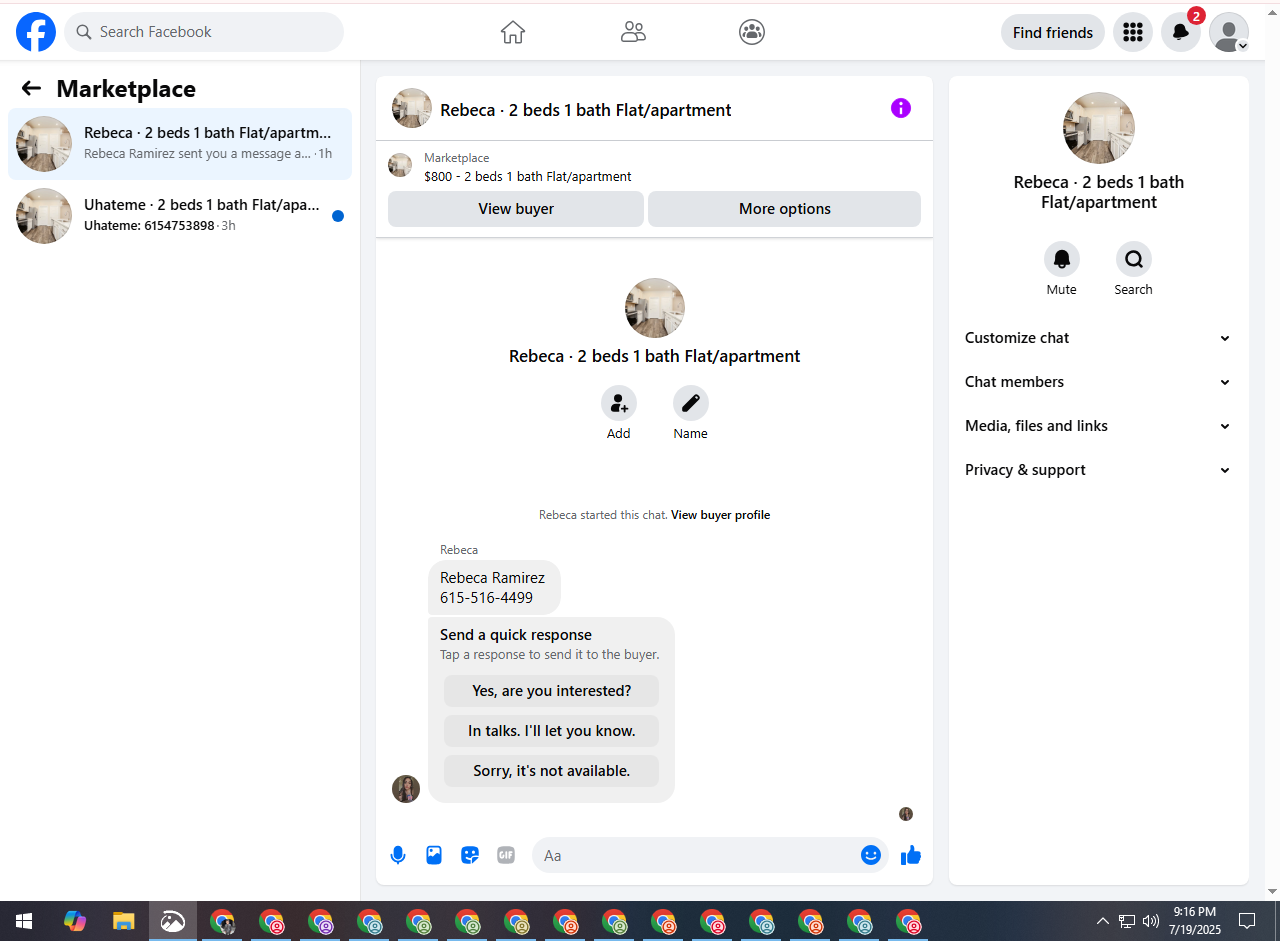
Task: Open the $800 Marketplace listing row
Action: 654,167
